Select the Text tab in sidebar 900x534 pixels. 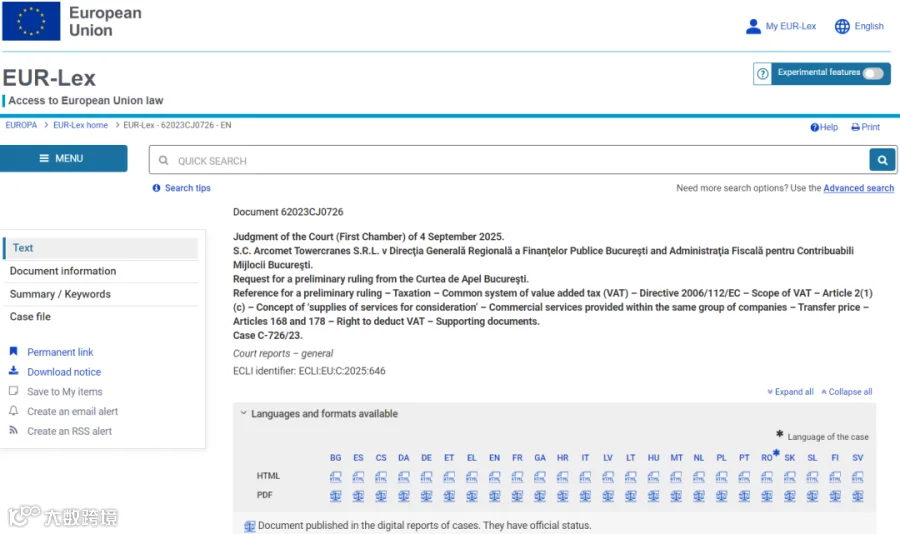(100, 248)
